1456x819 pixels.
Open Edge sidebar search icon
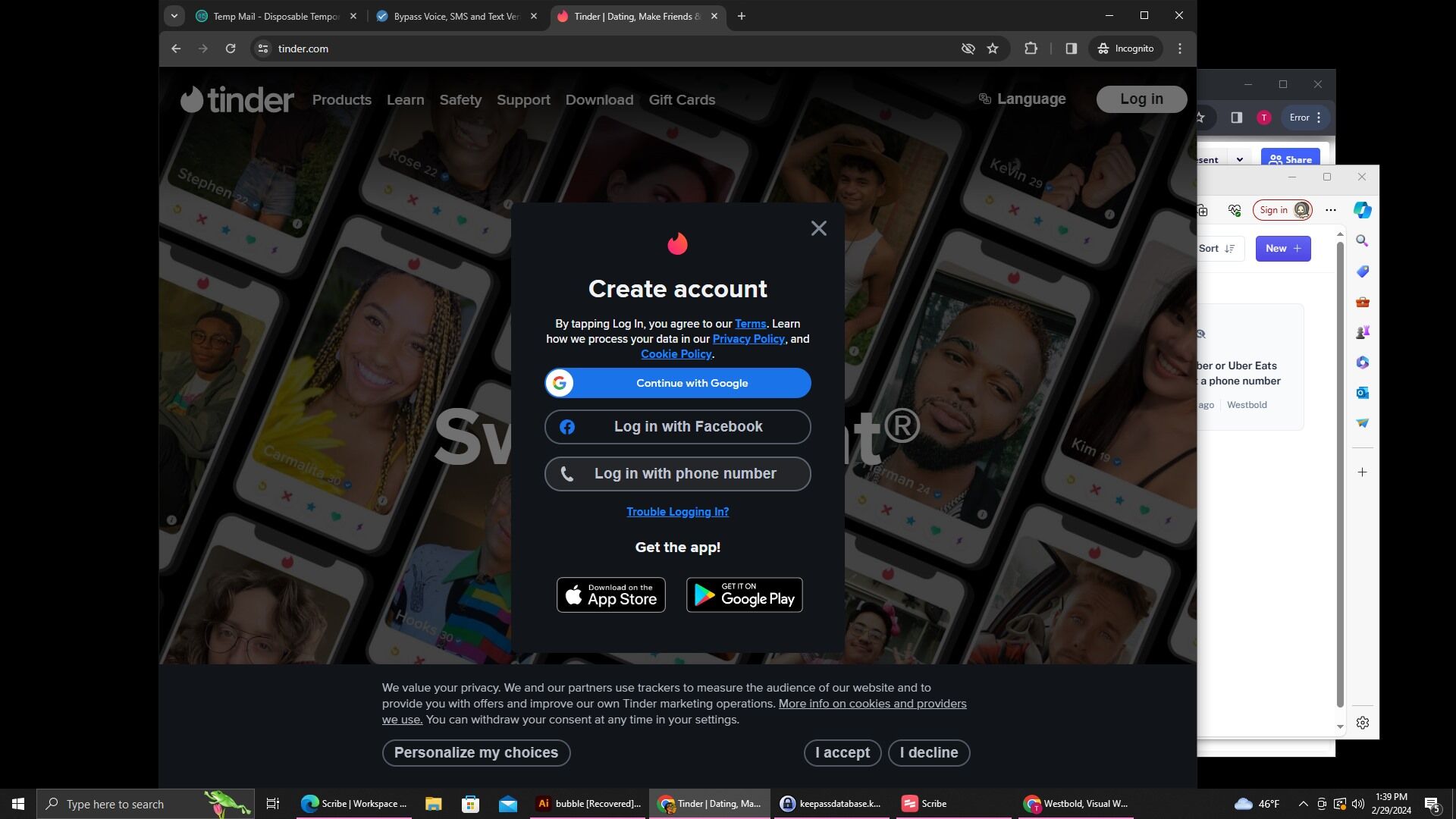1363,241
